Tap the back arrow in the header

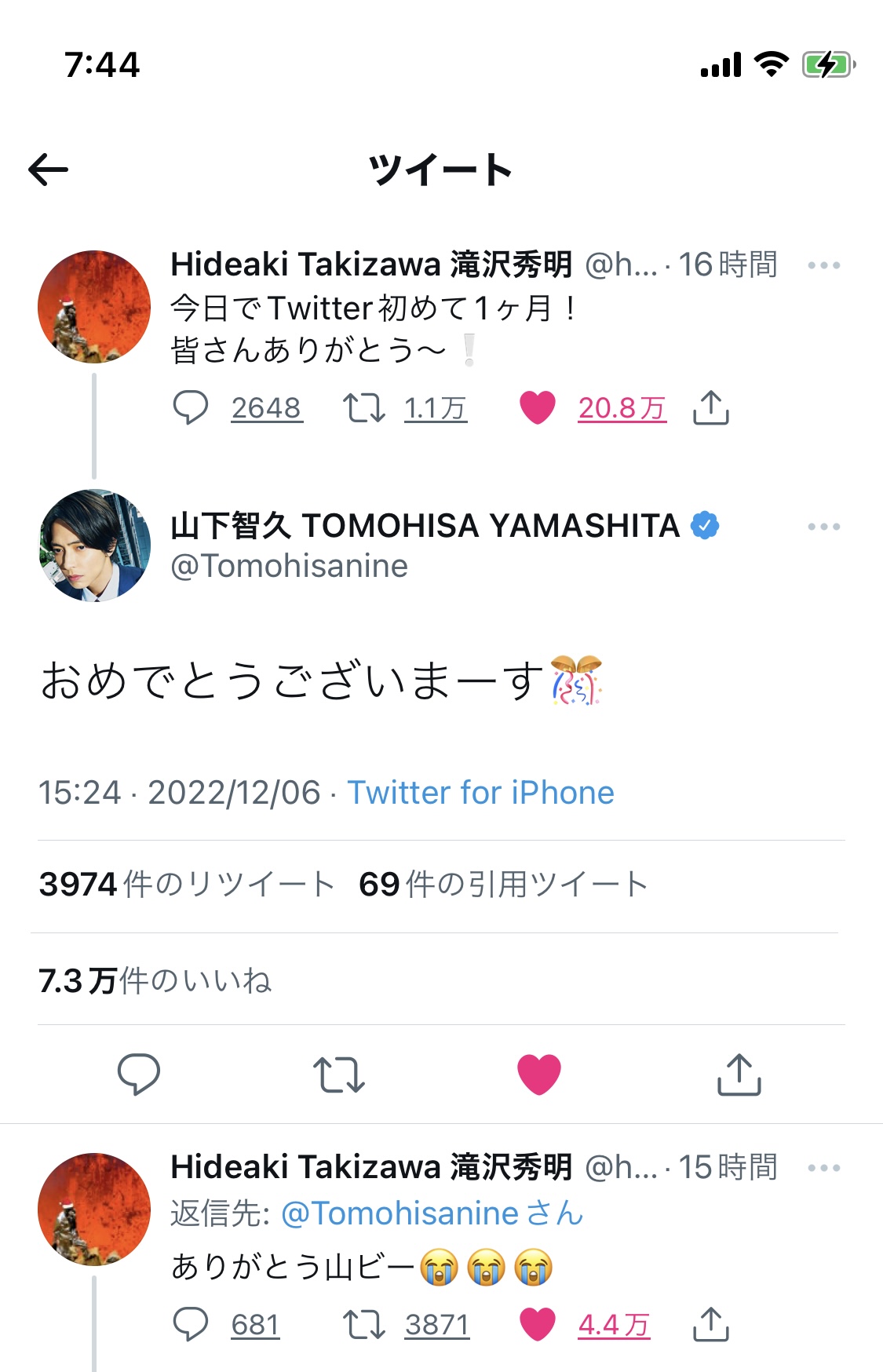pos(49,170)
